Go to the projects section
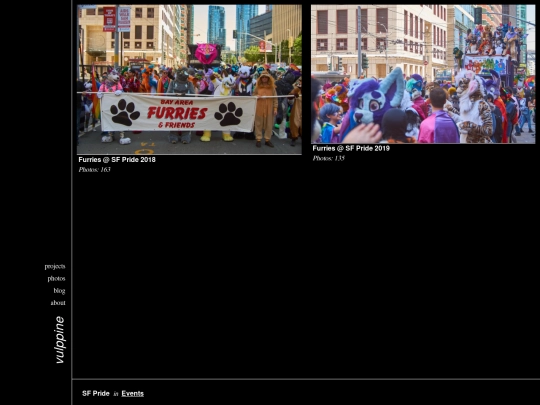The width and height of the screenshot is (540, 405). (55, 267)
